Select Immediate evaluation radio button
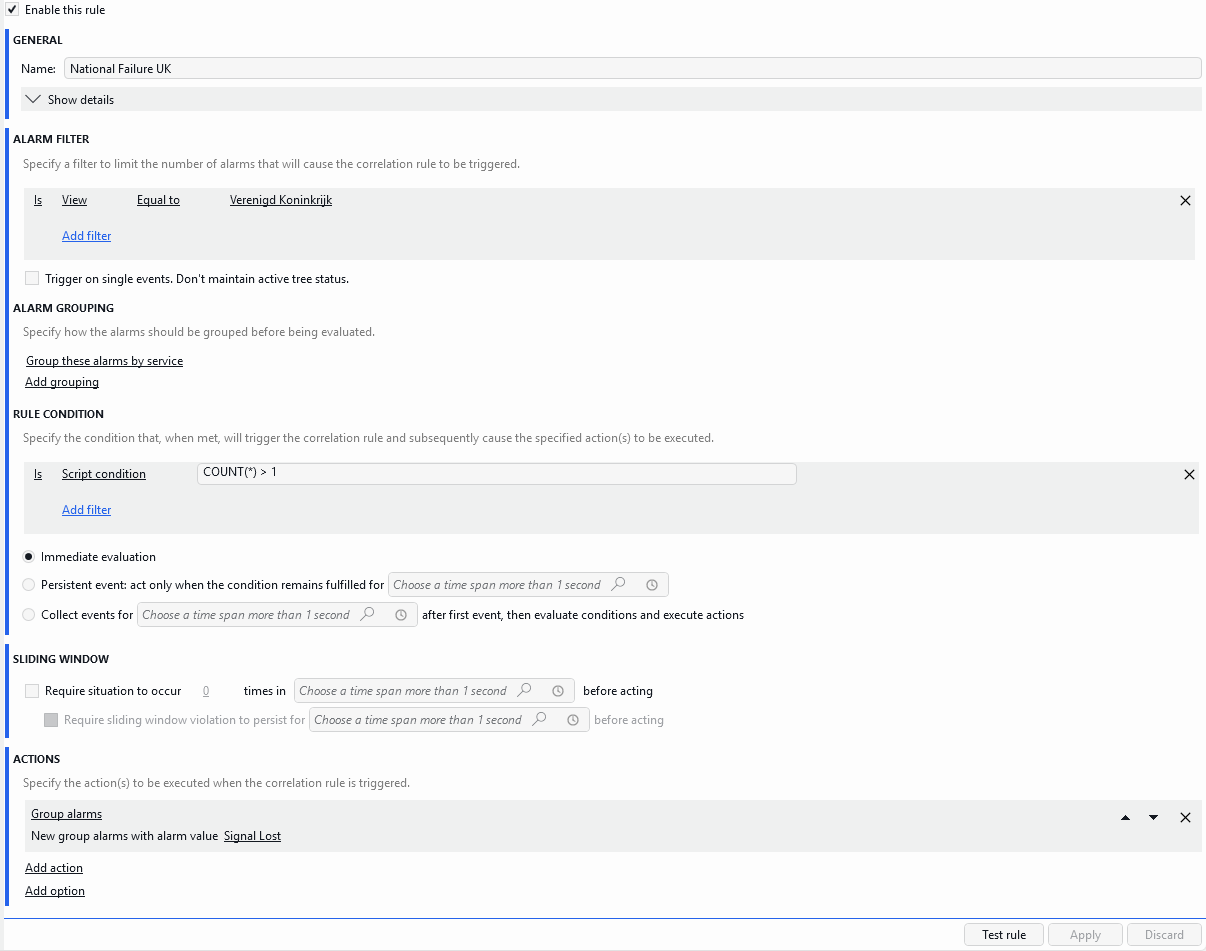The width and height of the screenshot is (1206, 951). point(29,557)
